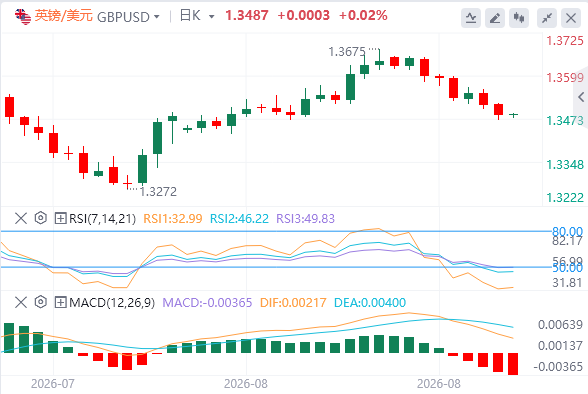Toggle RSI panel expand plus box

click(x=60, y=218)
